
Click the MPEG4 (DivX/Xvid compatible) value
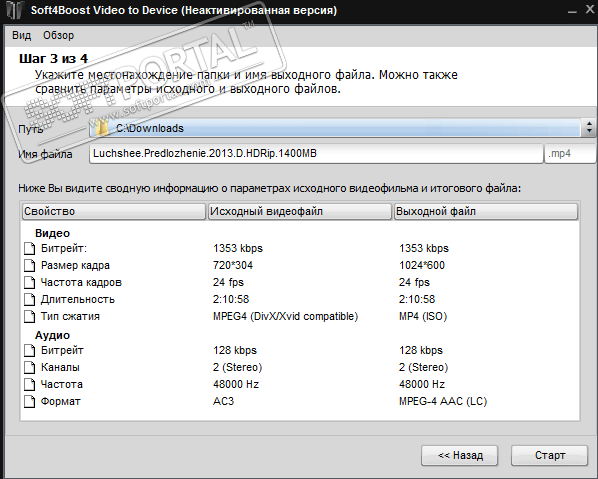pyautogui.click(x=285, y=316)
